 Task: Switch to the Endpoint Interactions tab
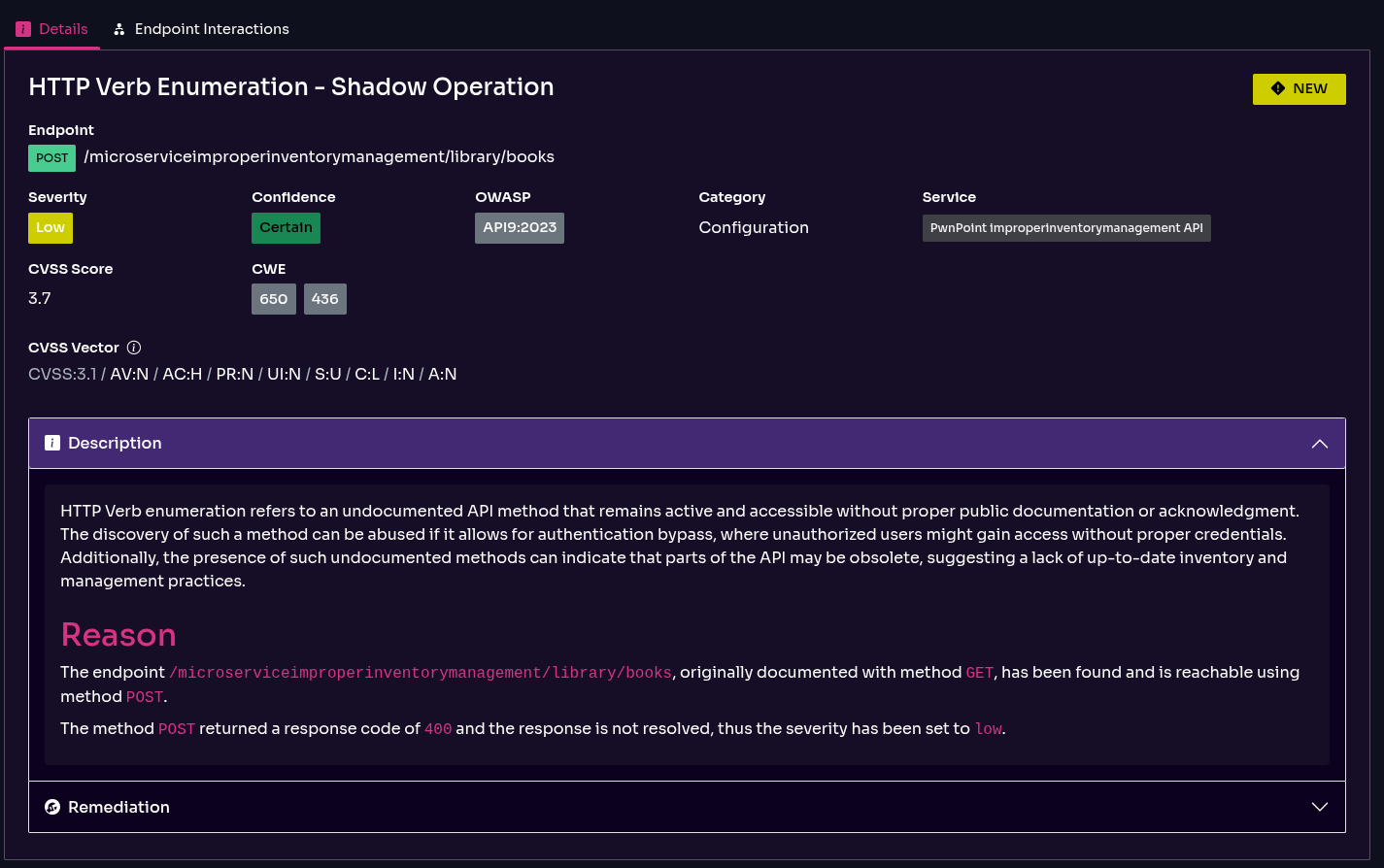click(x=201, y=29)
